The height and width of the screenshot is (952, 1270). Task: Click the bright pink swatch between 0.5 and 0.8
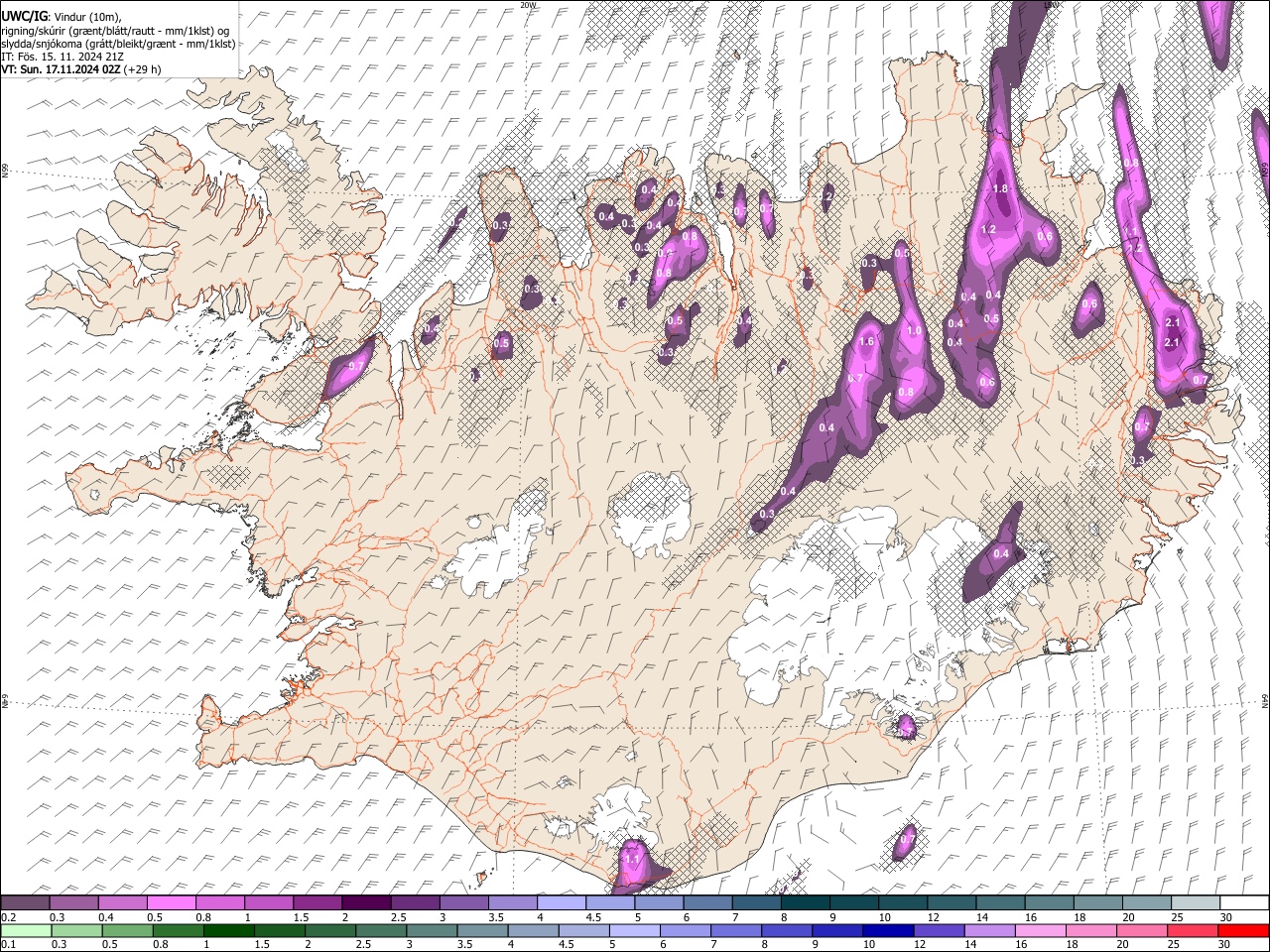click(171, 902)
